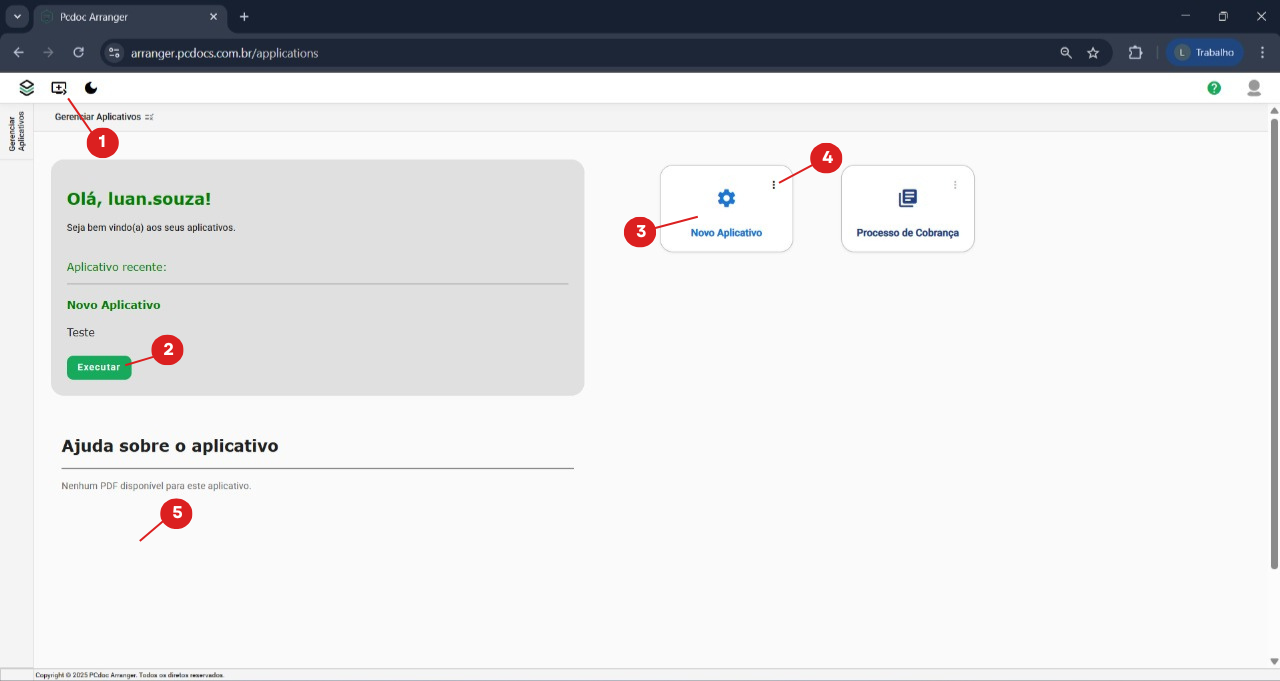The image size is (1280, 681).
Task: Toggle dark mode with moon icon
Action: point(91,88)
